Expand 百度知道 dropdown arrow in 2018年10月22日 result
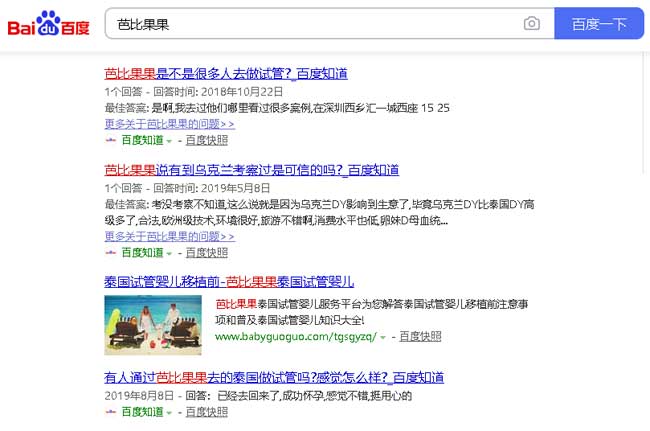 (x=169, y=141)
